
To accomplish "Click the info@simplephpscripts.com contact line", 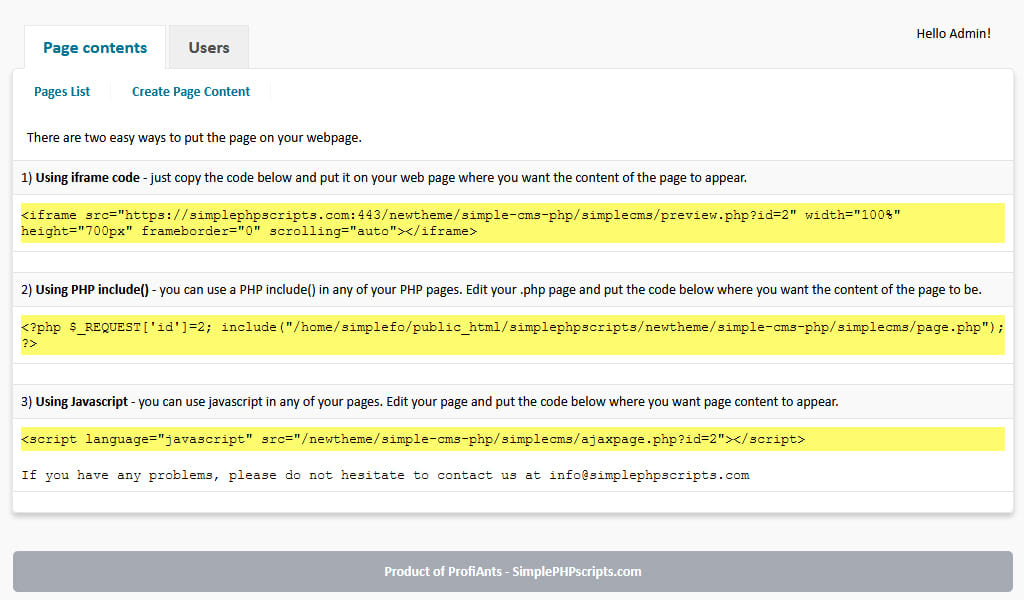I will [x=385, y=475].
